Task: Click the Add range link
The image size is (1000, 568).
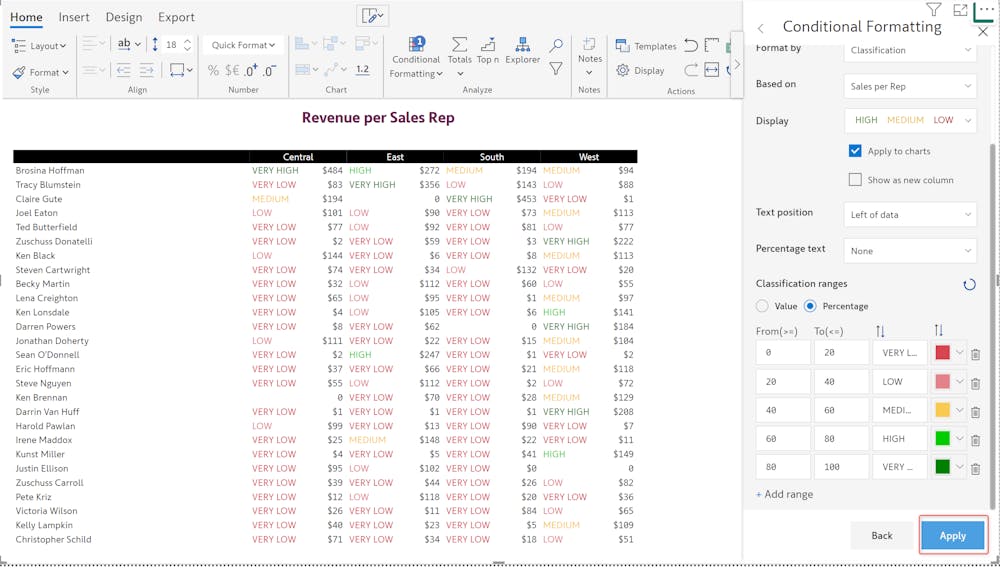Action: point(785,494)
